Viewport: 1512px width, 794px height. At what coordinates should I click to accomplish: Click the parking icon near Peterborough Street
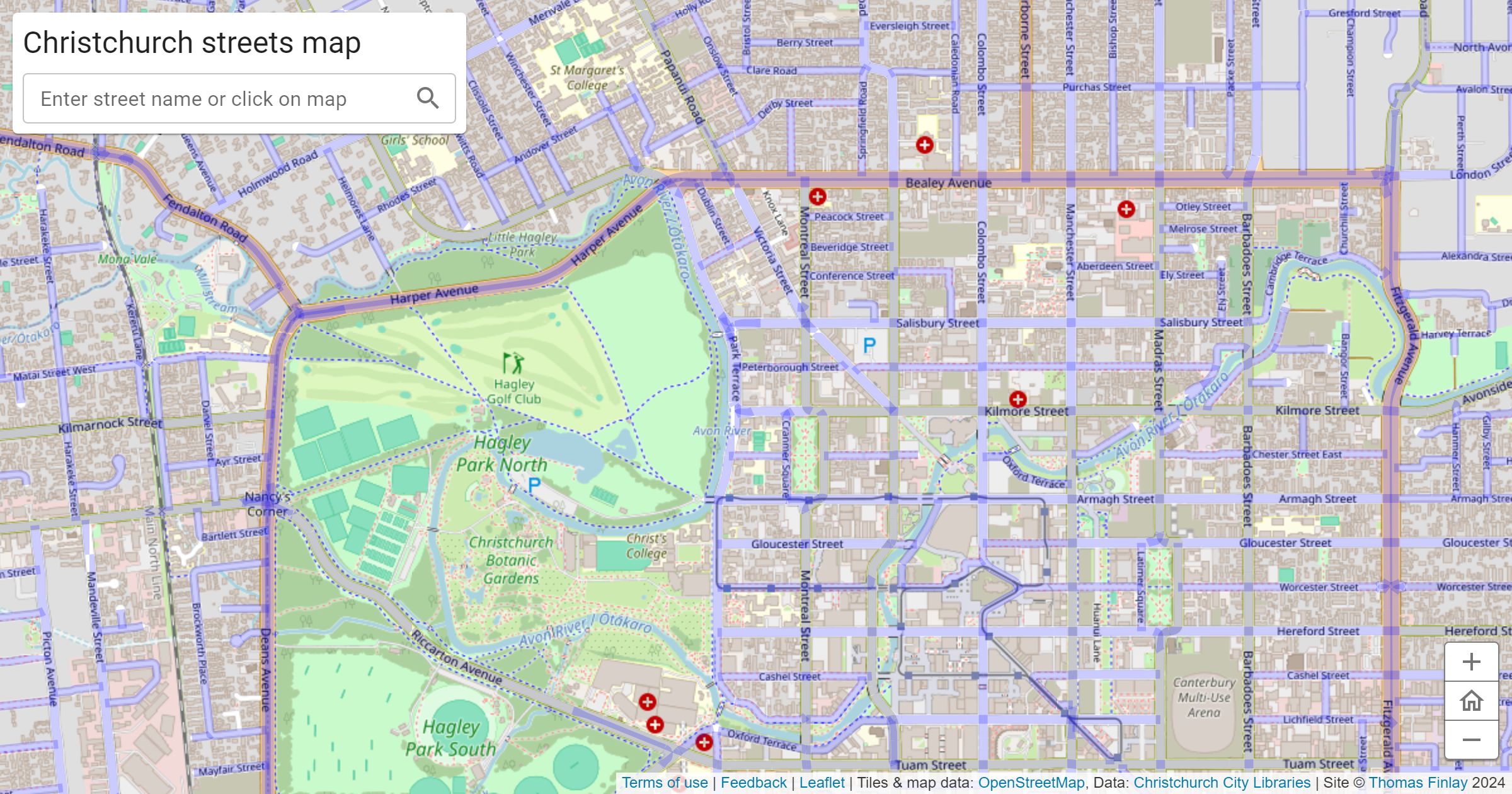coord(869,345)
